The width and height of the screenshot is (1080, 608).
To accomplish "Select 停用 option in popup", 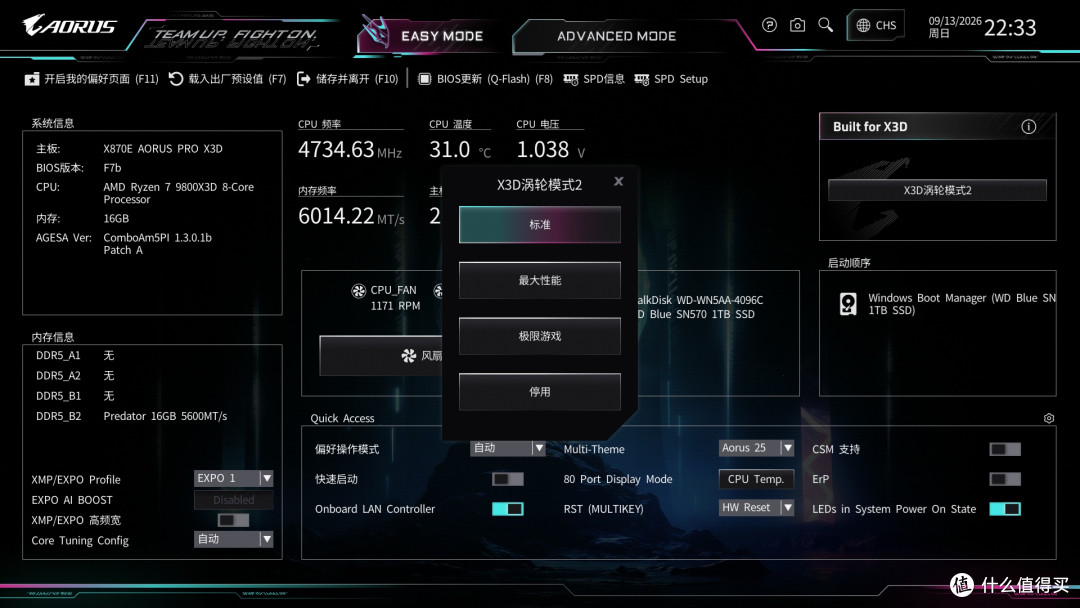I will pyautogui.click(x=539, y=392).
